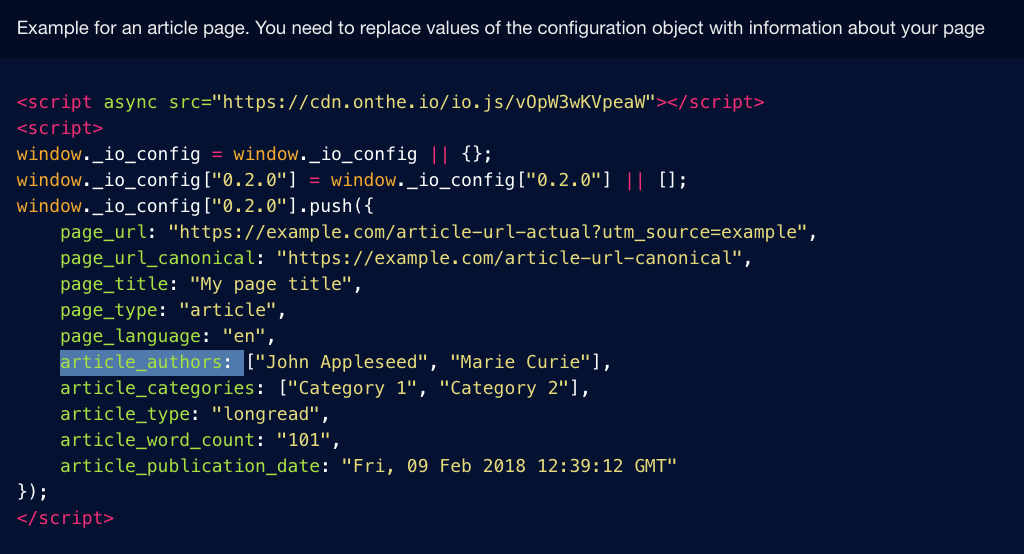Click the canonical article URL string
This screenshot has height=554, width=1024.
[x=509, y=258]
